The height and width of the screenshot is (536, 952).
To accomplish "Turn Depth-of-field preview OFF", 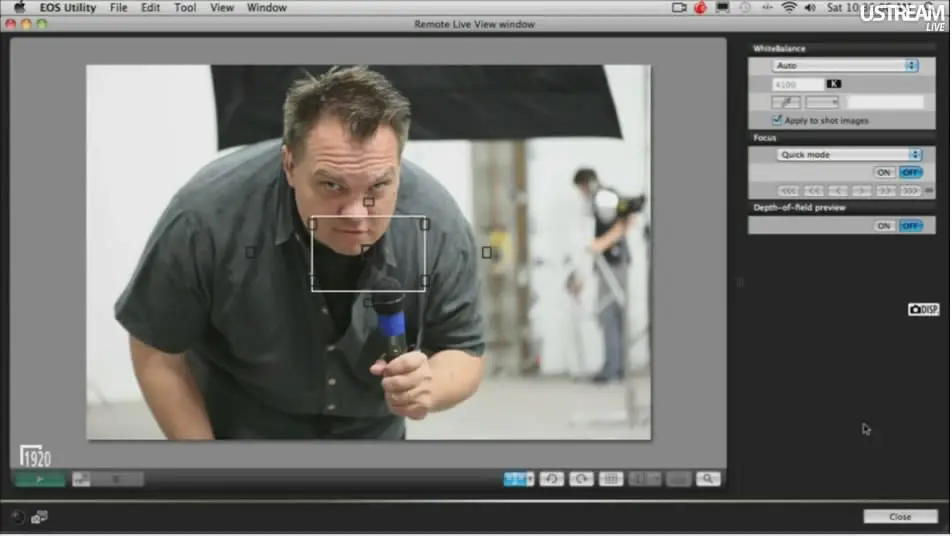I will (x=911, y=226).
